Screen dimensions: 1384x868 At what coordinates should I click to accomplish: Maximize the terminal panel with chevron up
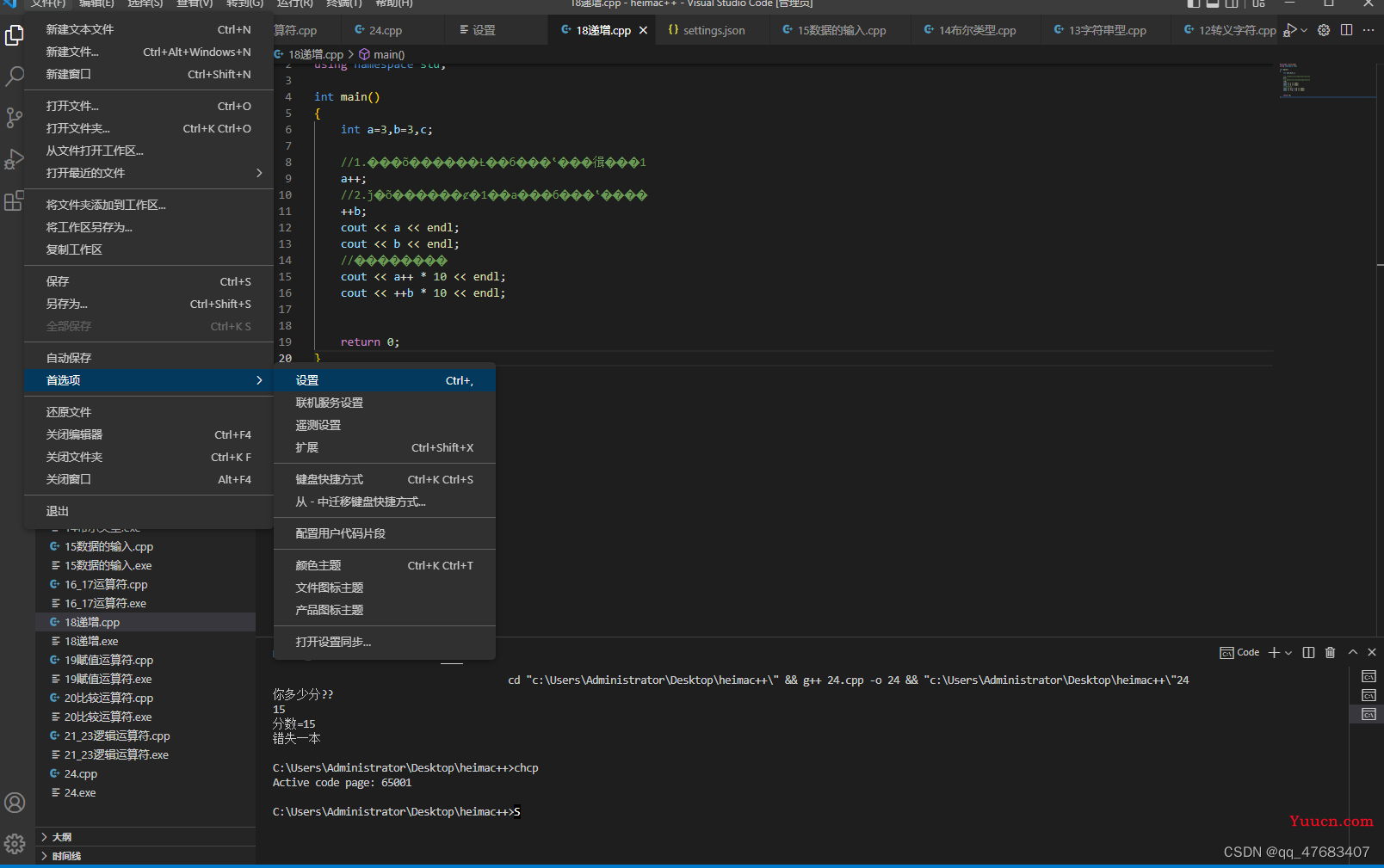tap(1352, 652)
